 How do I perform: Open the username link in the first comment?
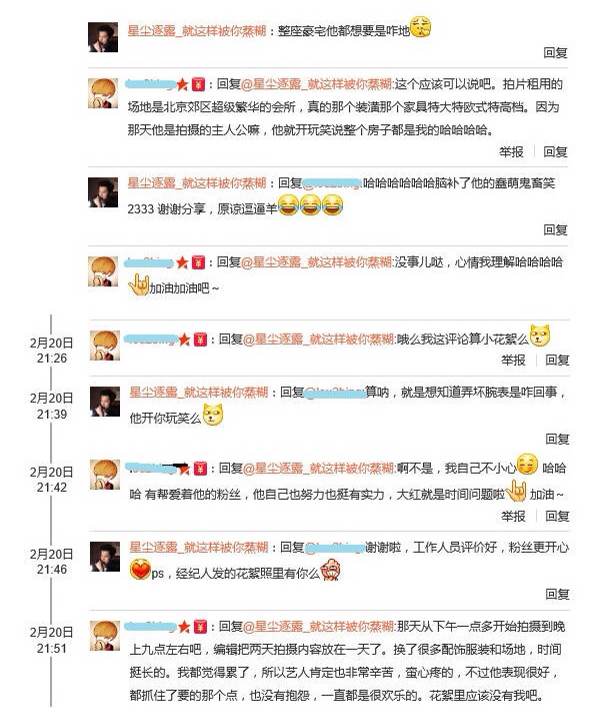[197, 31]
